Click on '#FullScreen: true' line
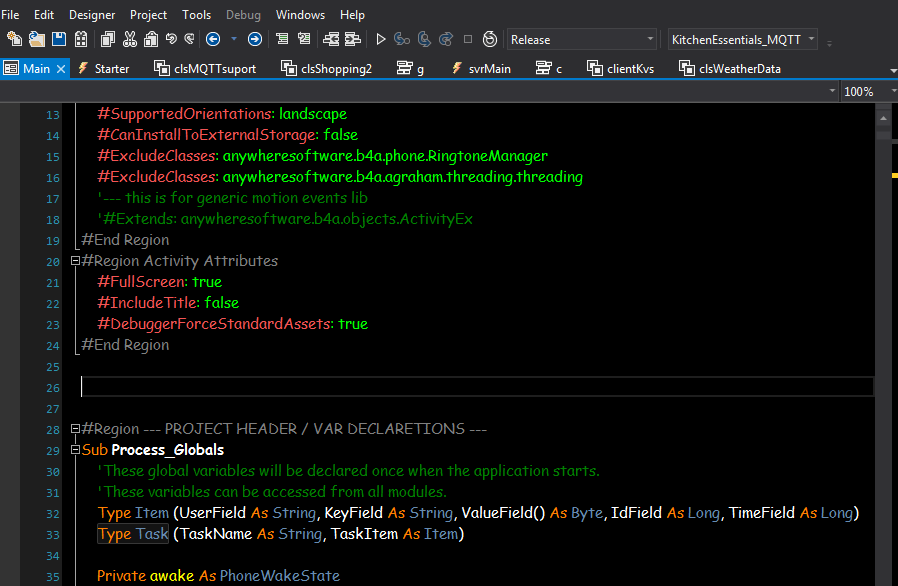The height and width of the screenshot is (586, 898). 160,282
